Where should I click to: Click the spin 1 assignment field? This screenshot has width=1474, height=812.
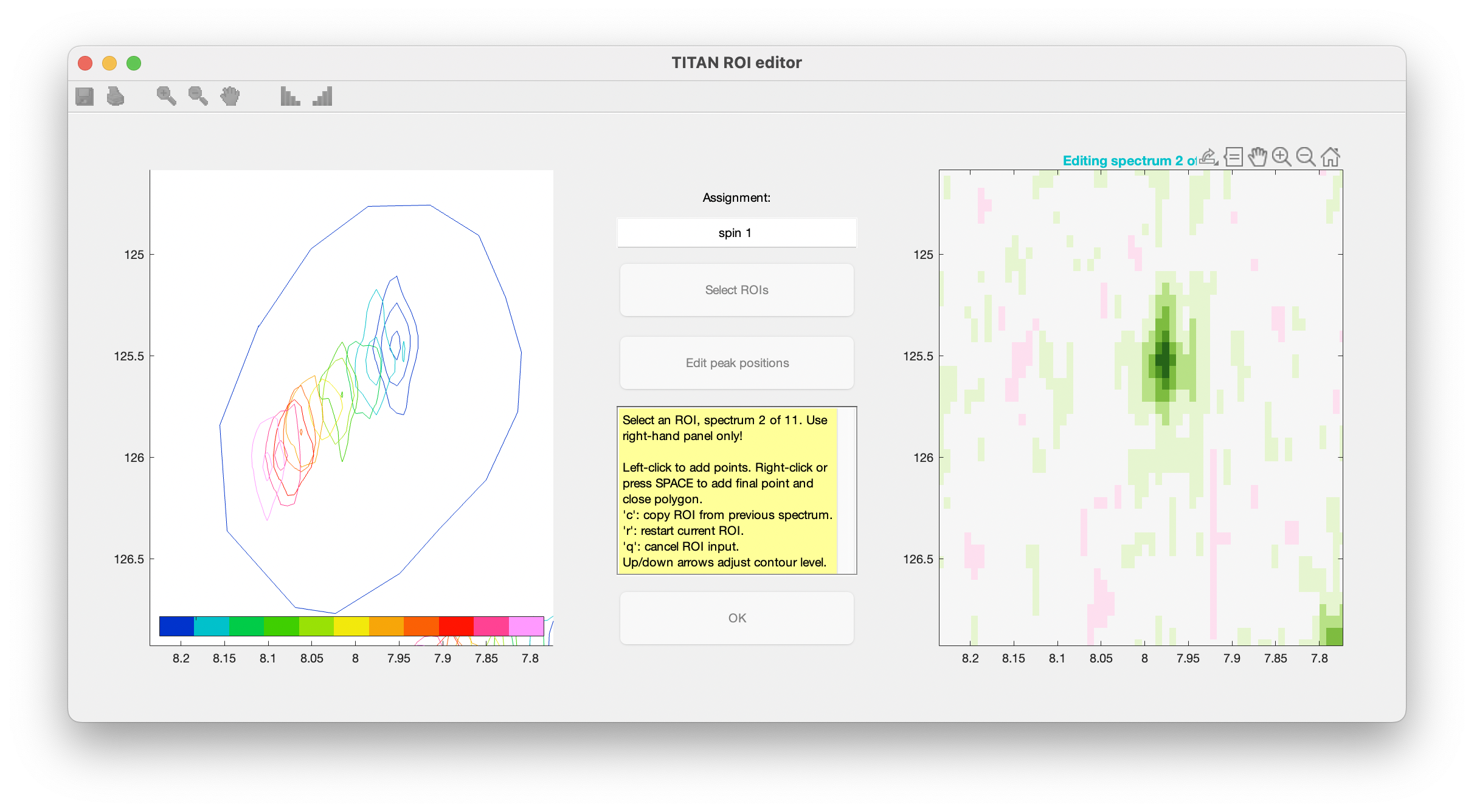click(x=736, y=233)
